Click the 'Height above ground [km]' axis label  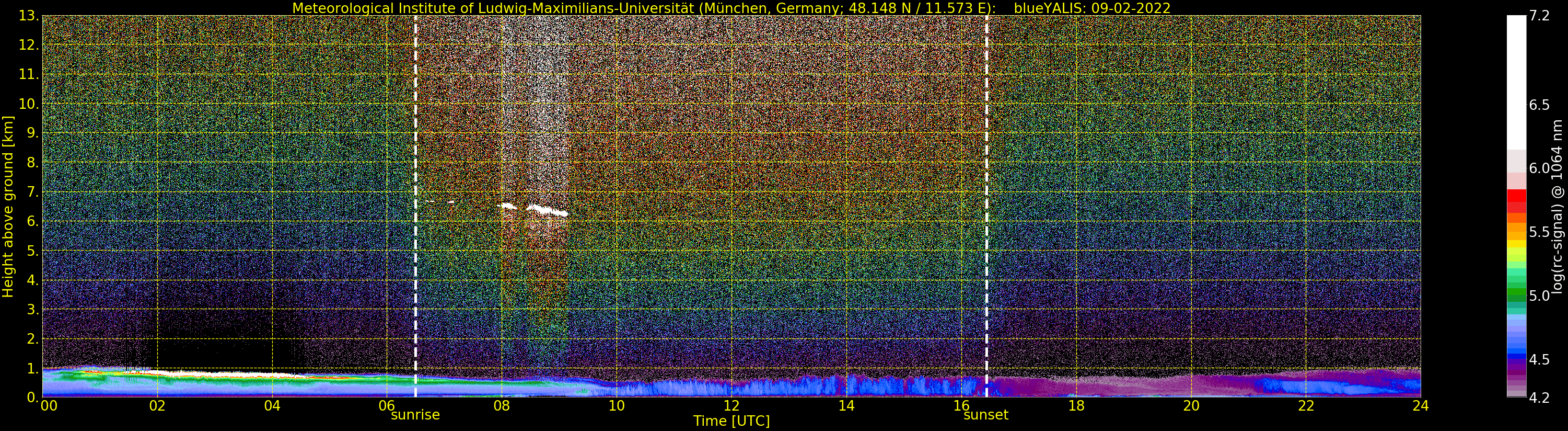(x=8, y=206)
